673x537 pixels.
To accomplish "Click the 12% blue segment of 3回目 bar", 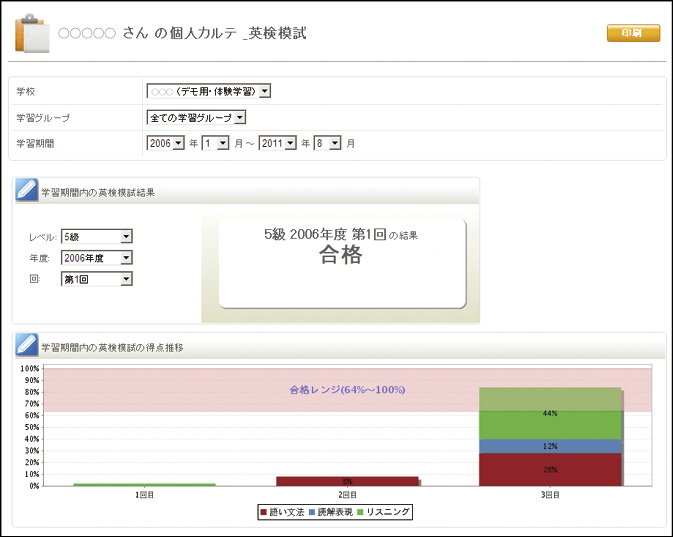I will coord(550,446).
